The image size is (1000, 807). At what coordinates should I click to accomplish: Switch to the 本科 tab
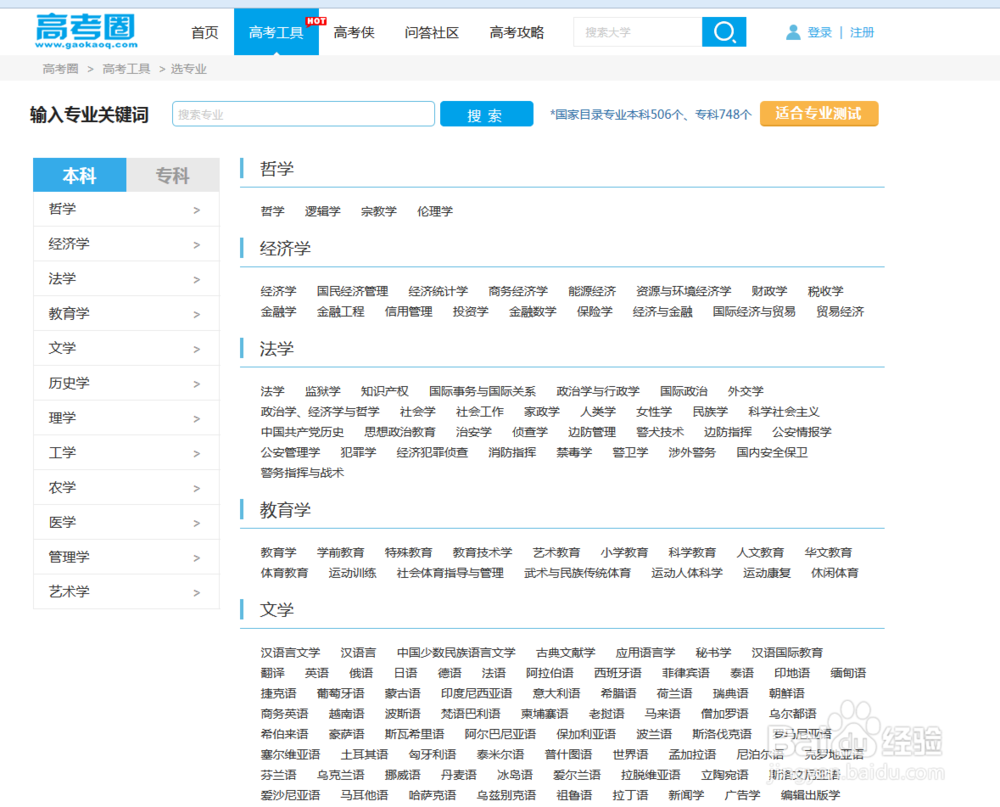point(78,174)
